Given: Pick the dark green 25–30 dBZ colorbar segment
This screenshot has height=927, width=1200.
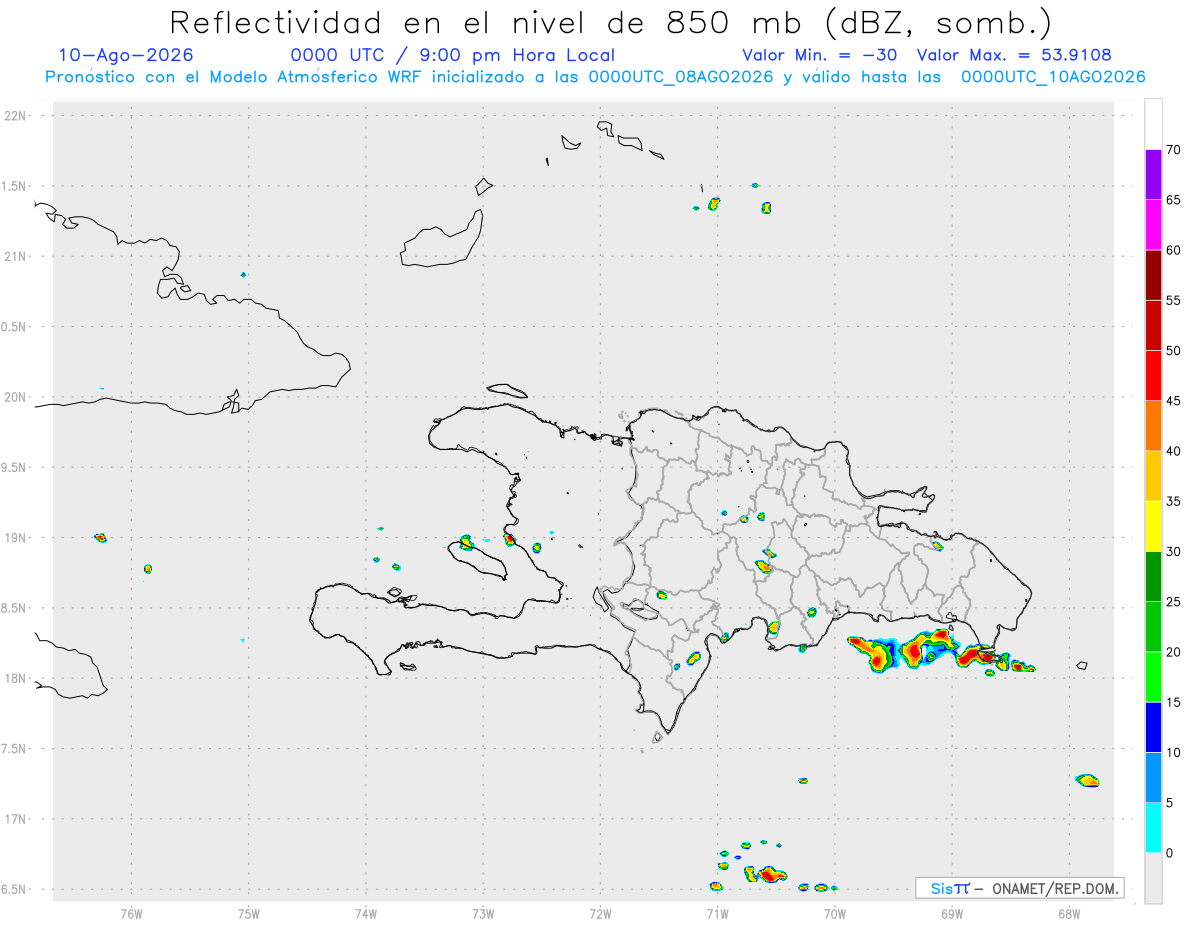Looking at the screenshot, I should click(x=1153, y=576).
